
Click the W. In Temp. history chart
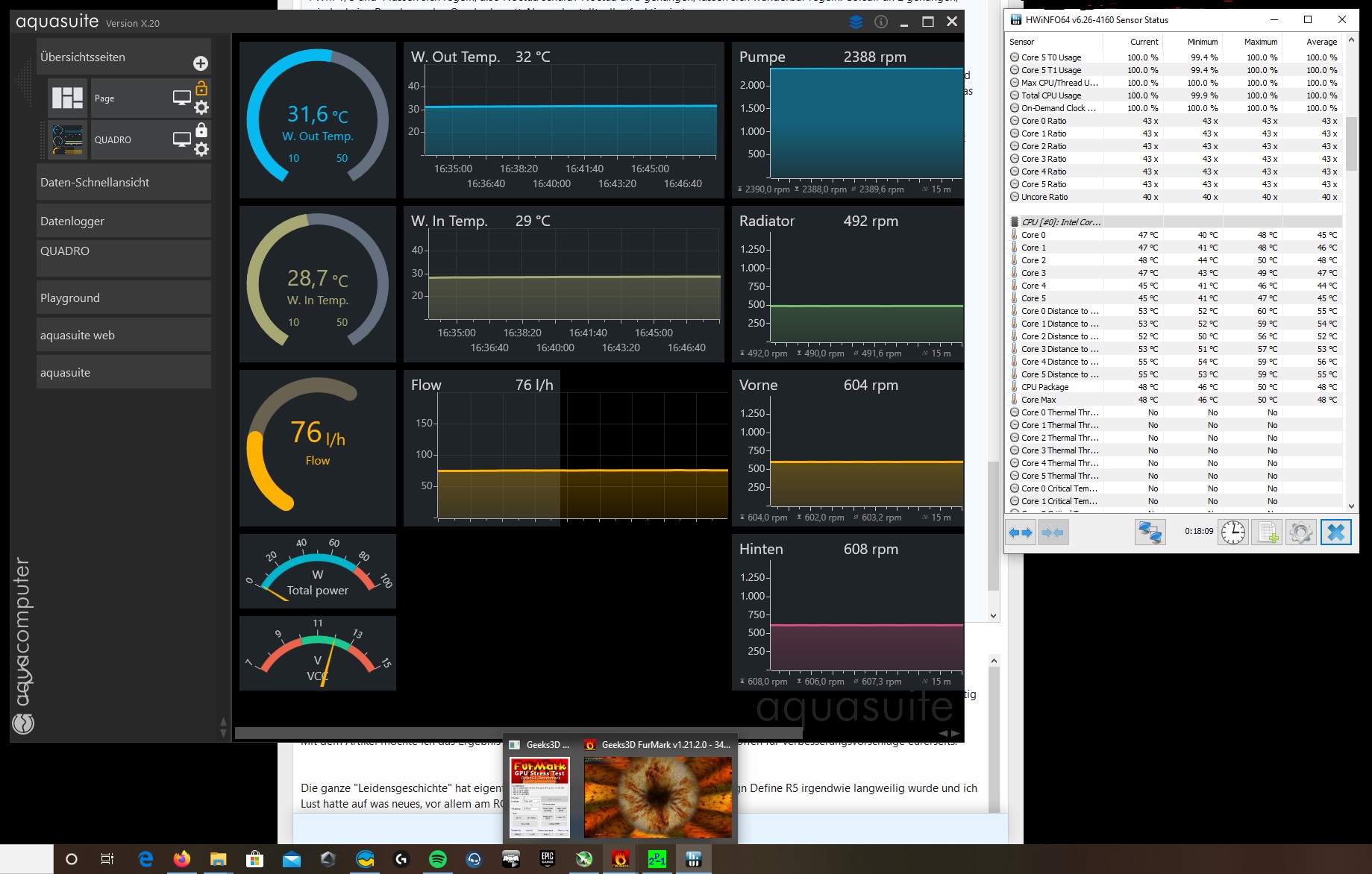pos(564,283)
